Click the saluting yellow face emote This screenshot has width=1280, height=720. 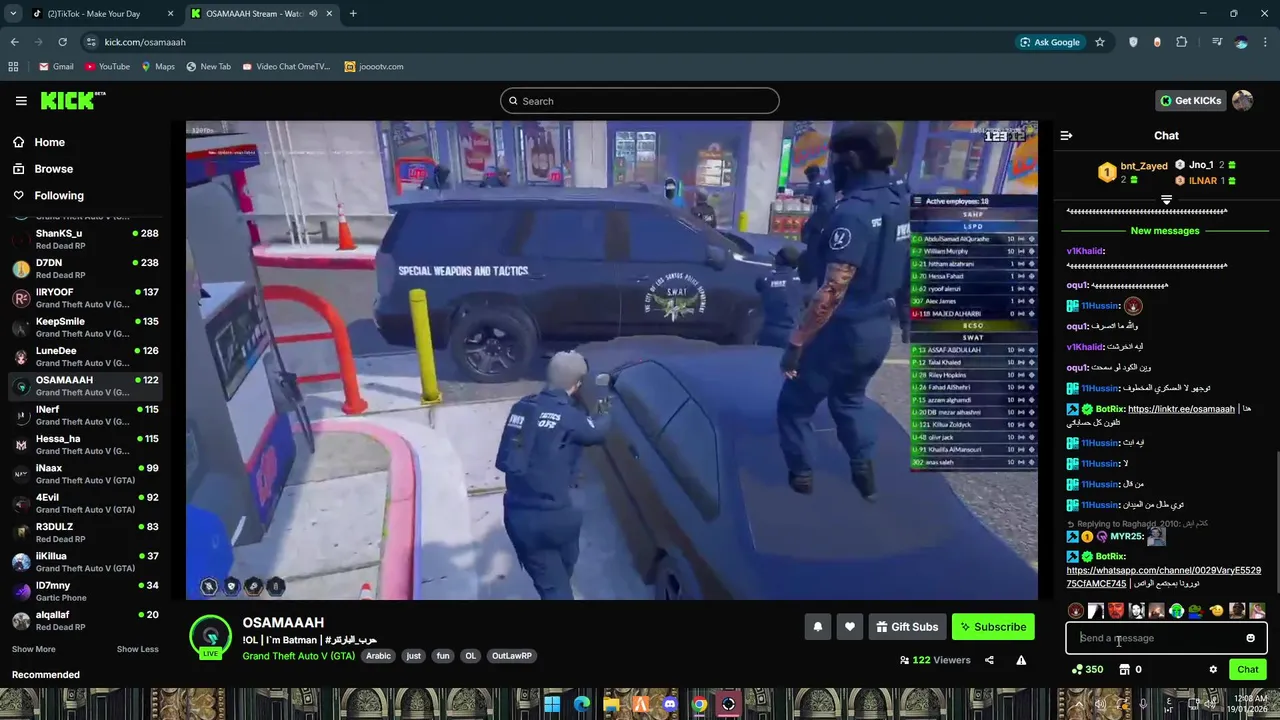tap(1216, 610)
